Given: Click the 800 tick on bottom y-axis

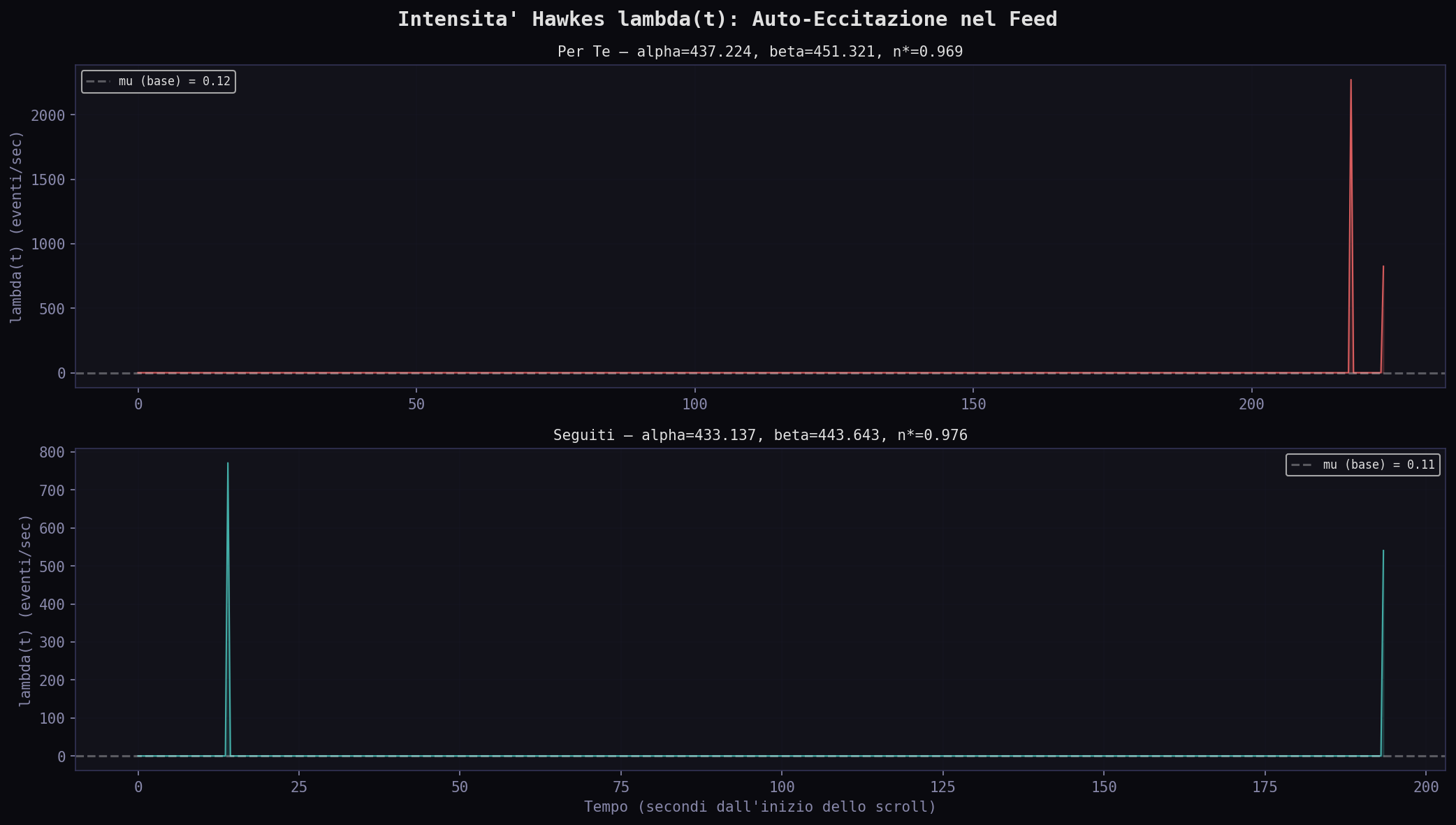Looking at the screenshot, I should click(52, 453).
